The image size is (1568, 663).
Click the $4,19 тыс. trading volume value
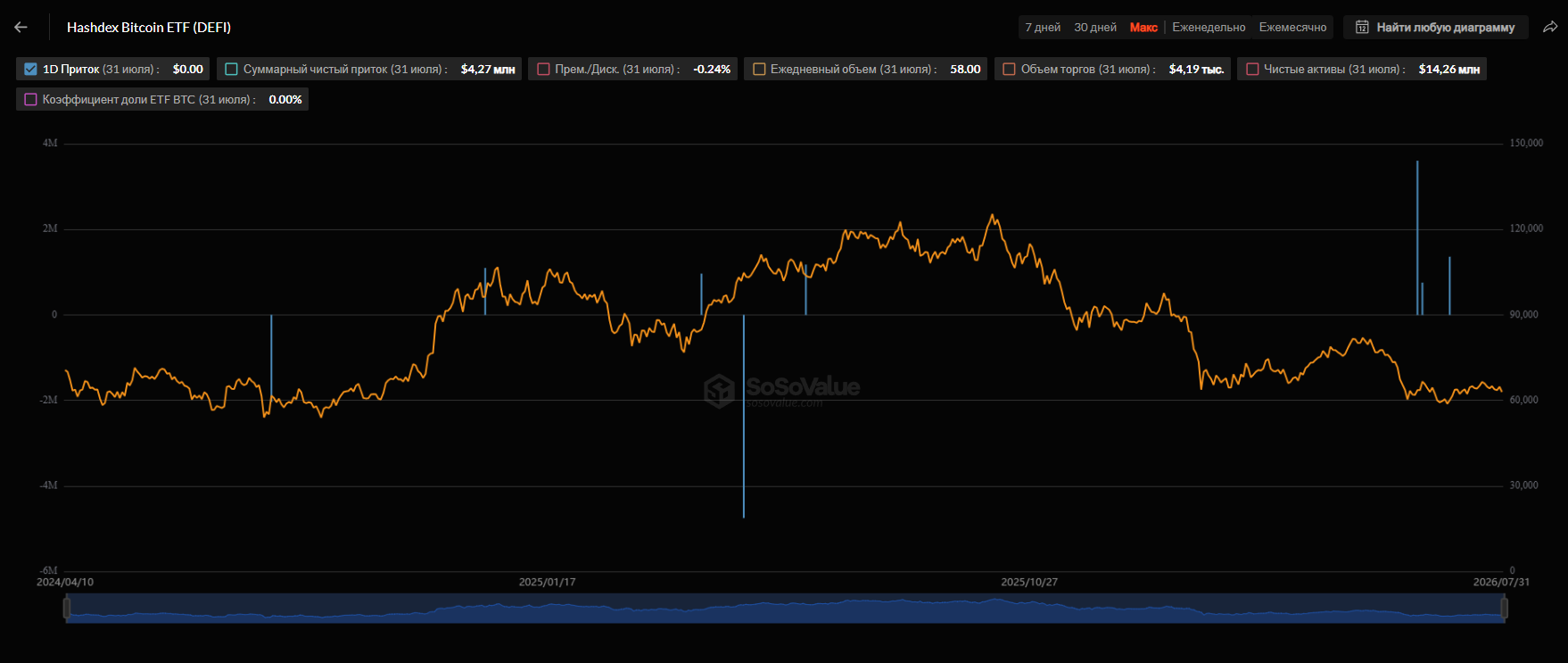click(1196, 69)
